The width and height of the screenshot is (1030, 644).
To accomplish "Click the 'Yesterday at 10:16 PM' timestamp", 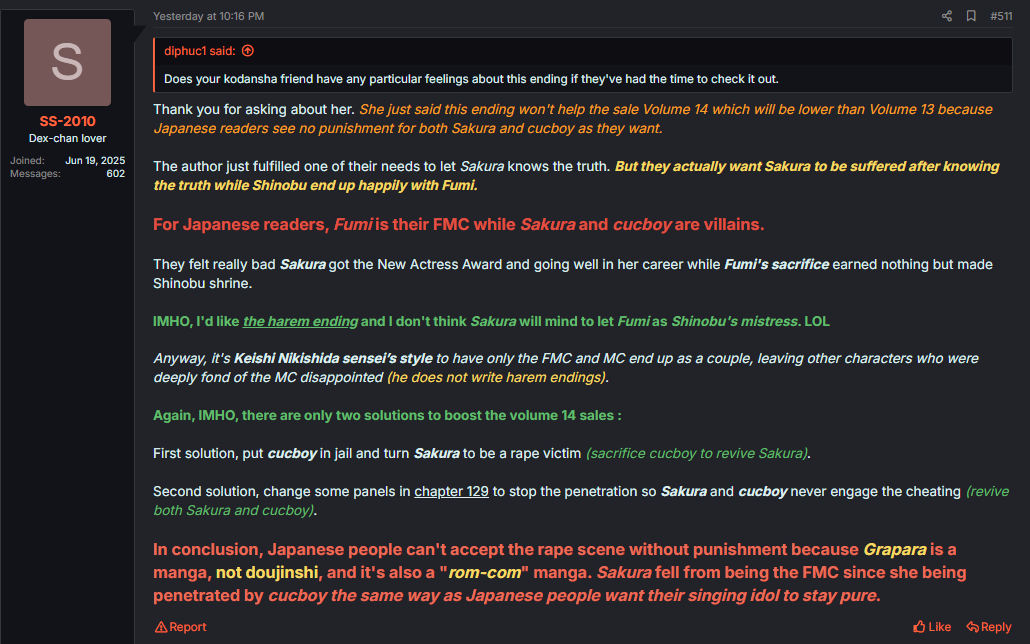I will coord(208,16).
